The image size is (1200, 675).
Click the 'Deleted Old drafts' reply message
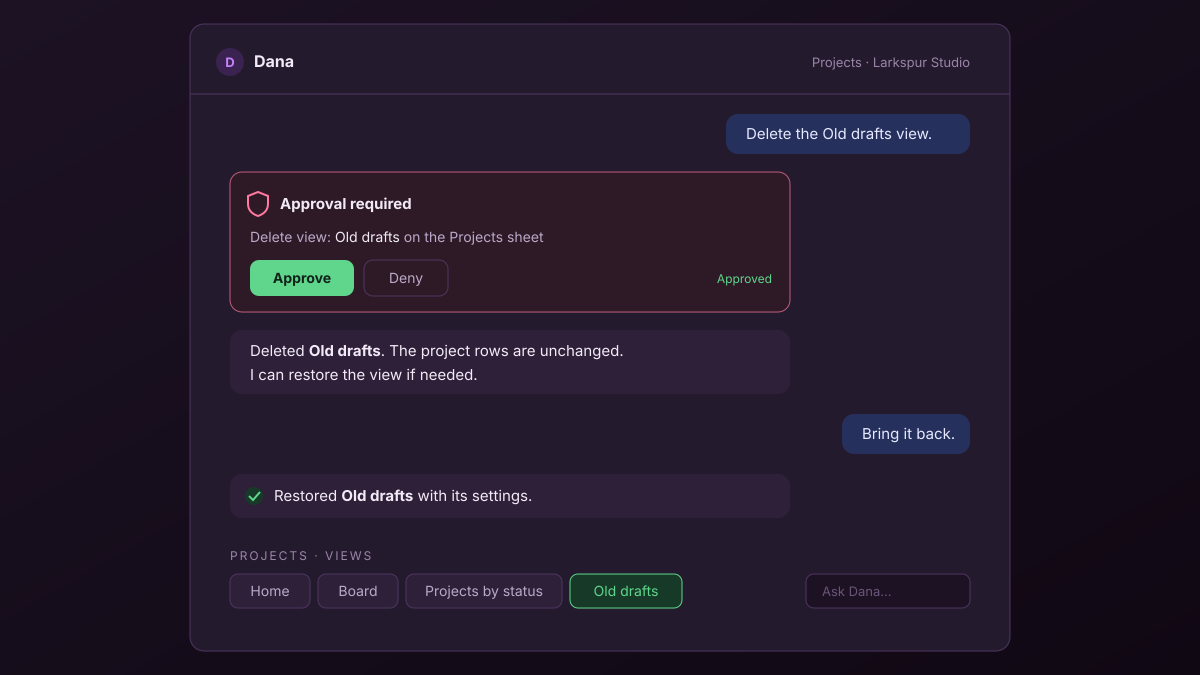510,362
